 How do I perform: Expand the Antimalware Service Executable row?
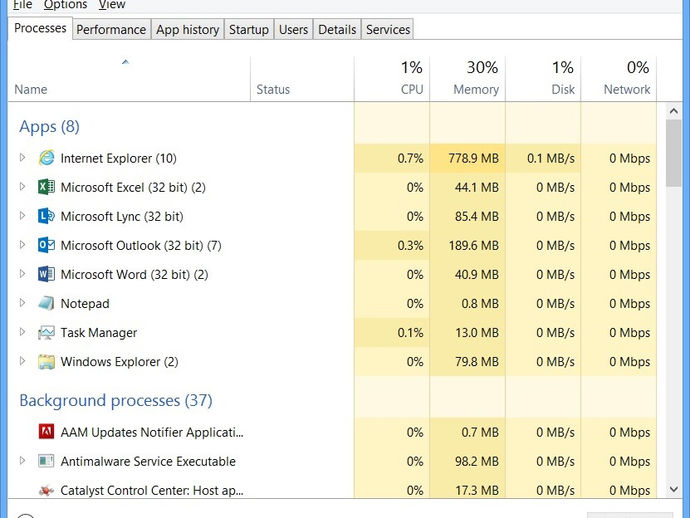[x=22, y=460]
